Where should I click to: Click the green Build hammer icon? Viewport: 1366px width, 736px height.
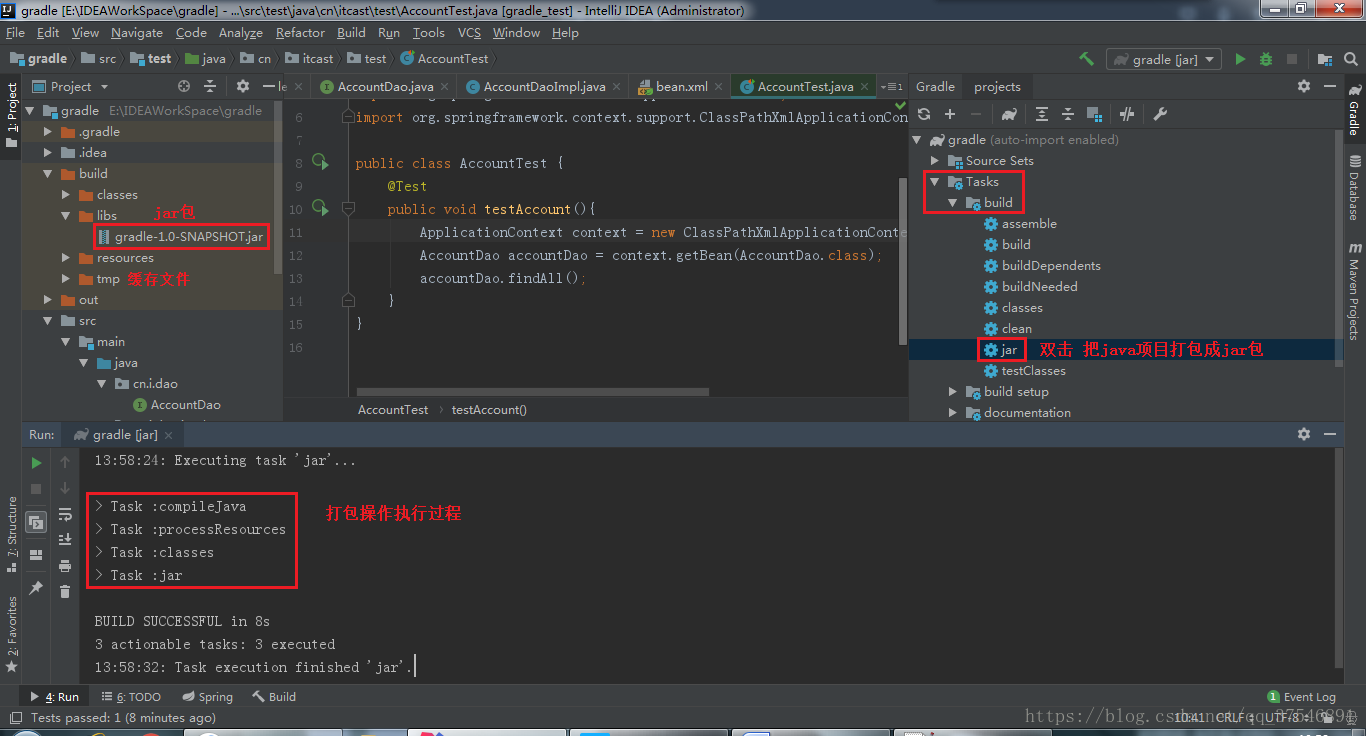1086,59
